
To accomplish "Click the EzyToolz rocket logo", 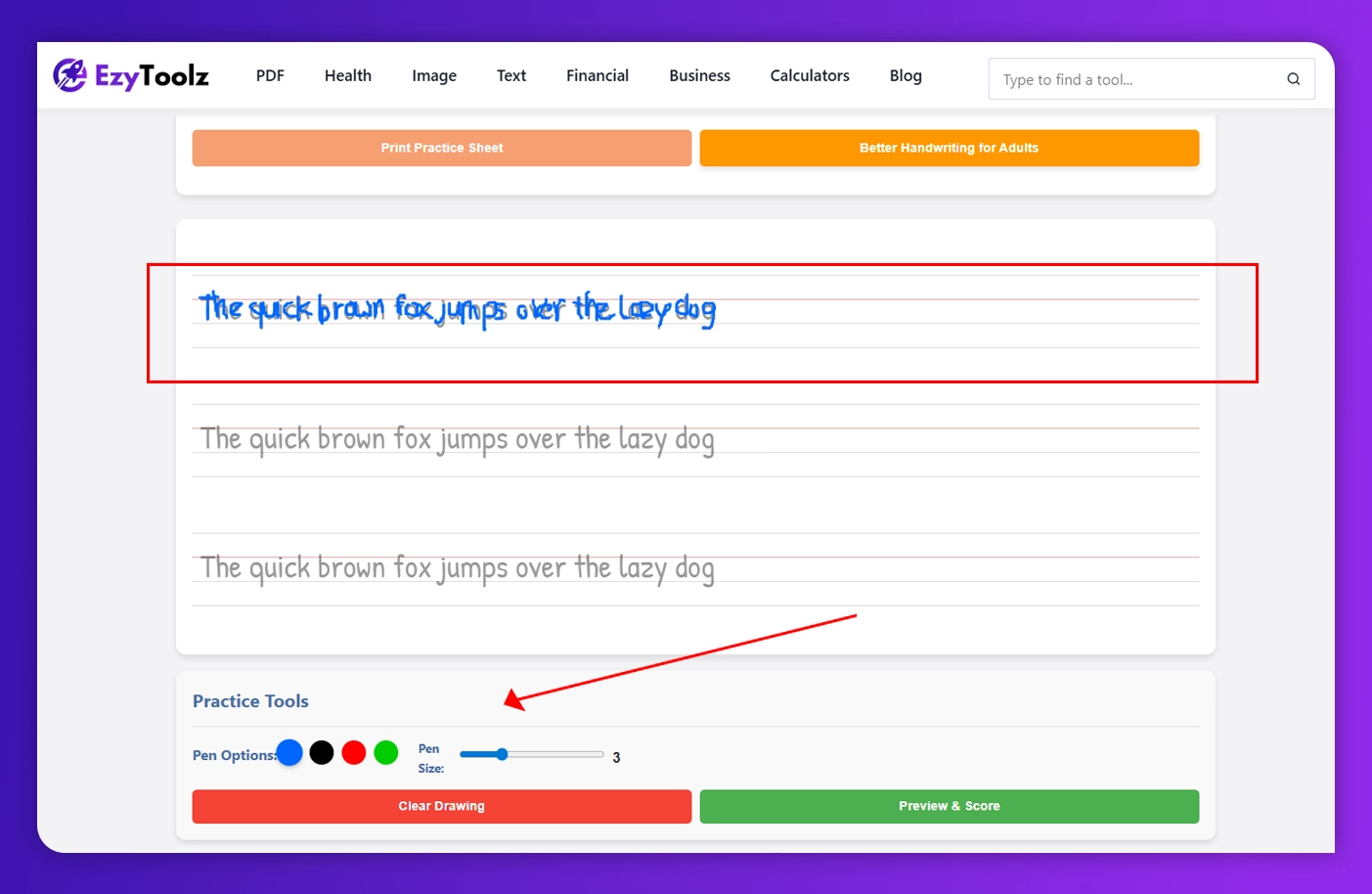I will coord(69,73).
